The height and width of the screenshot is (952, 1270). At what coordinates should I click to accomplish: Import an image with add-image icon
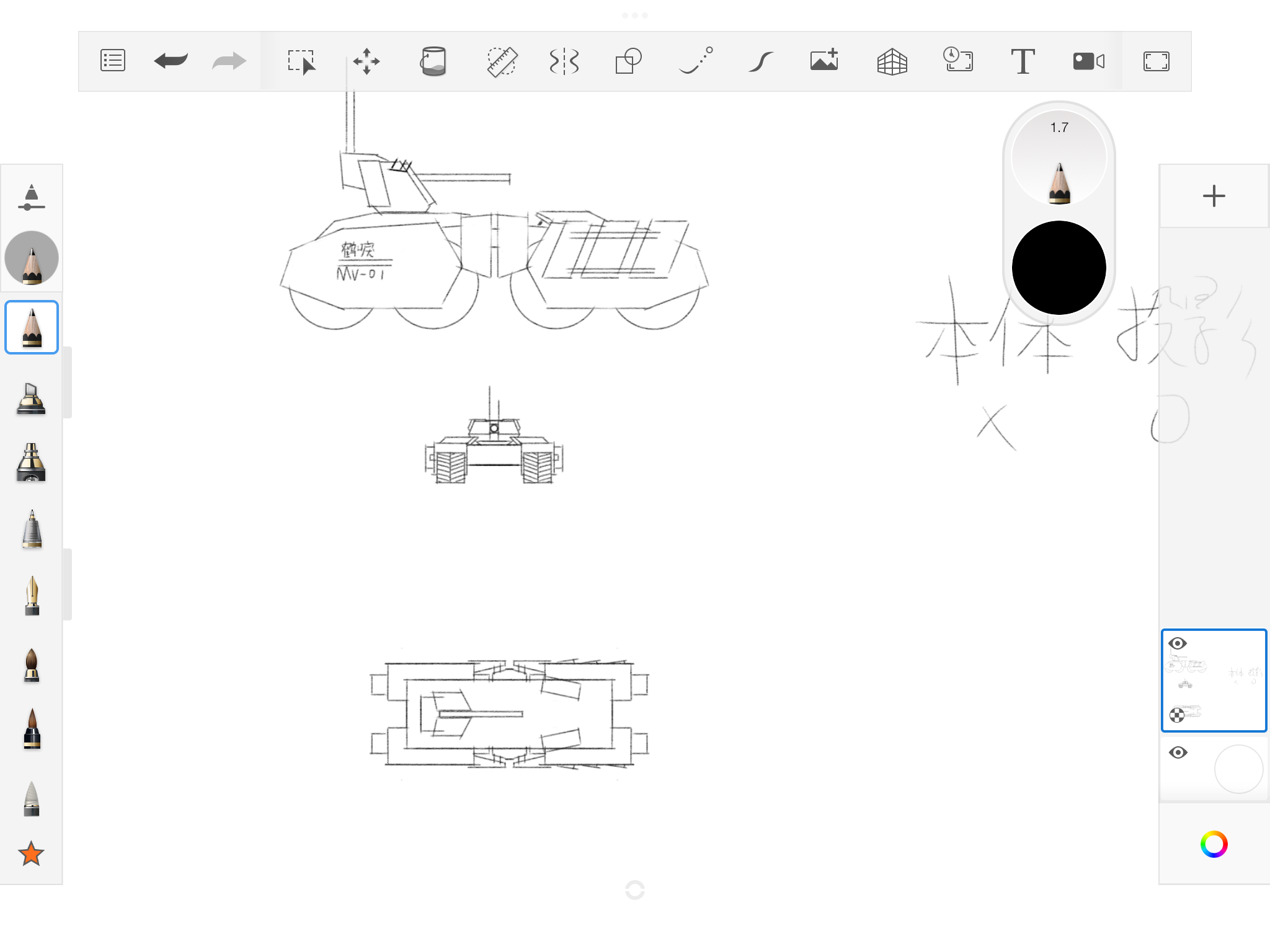click(825, 60)
